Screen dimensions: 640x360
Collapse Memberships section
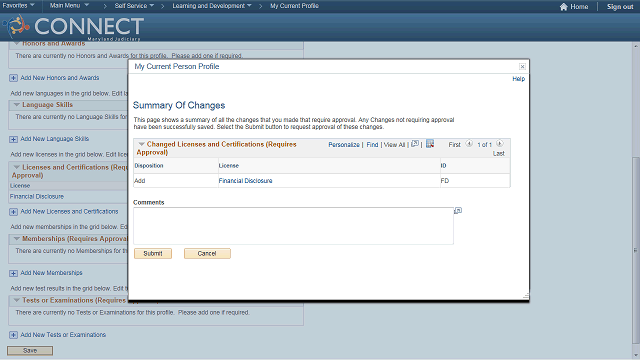coord(17,238)
